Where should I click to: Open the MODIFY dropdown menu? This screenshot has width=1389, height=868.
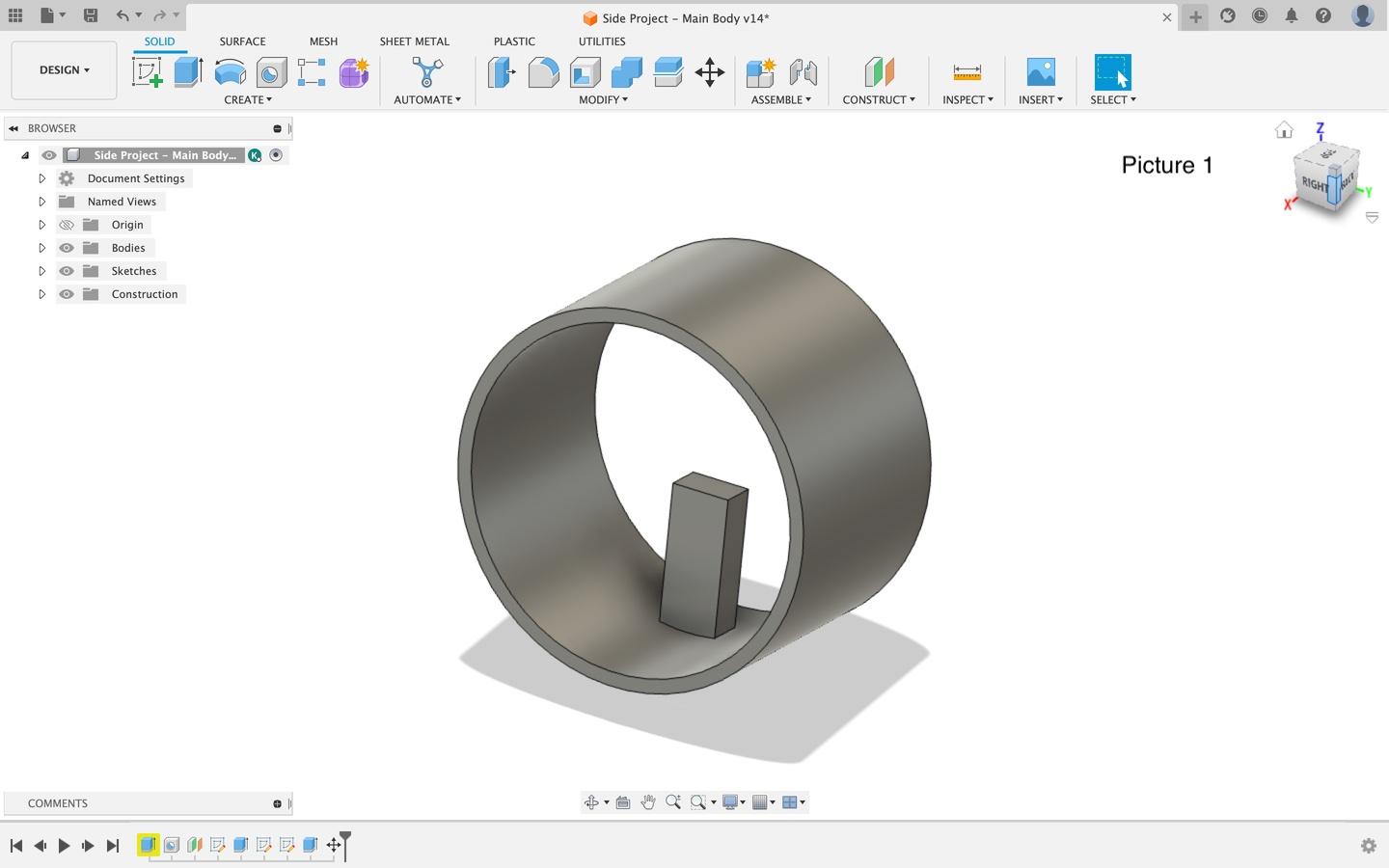603,99
